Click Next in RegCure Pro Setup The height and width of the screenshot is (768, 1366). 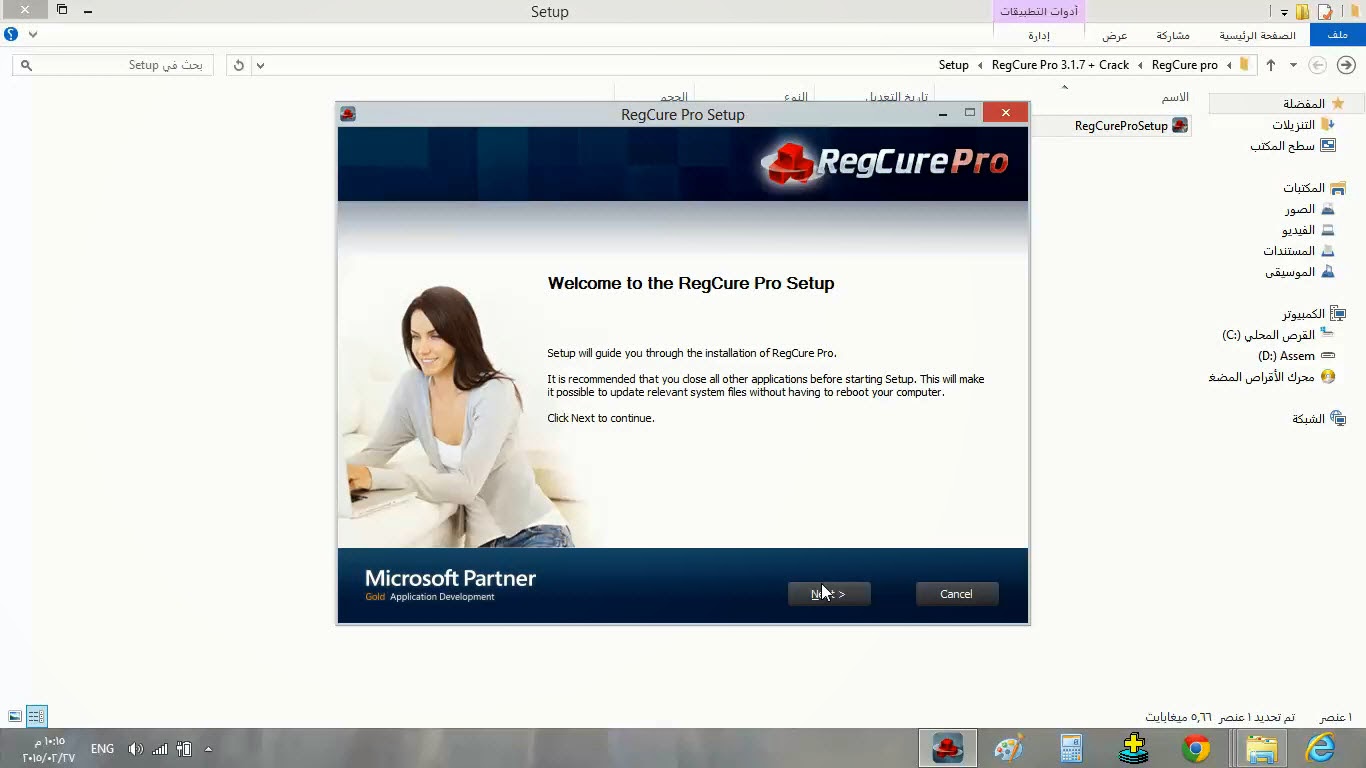pyautogui.click(x=829, y=594)
